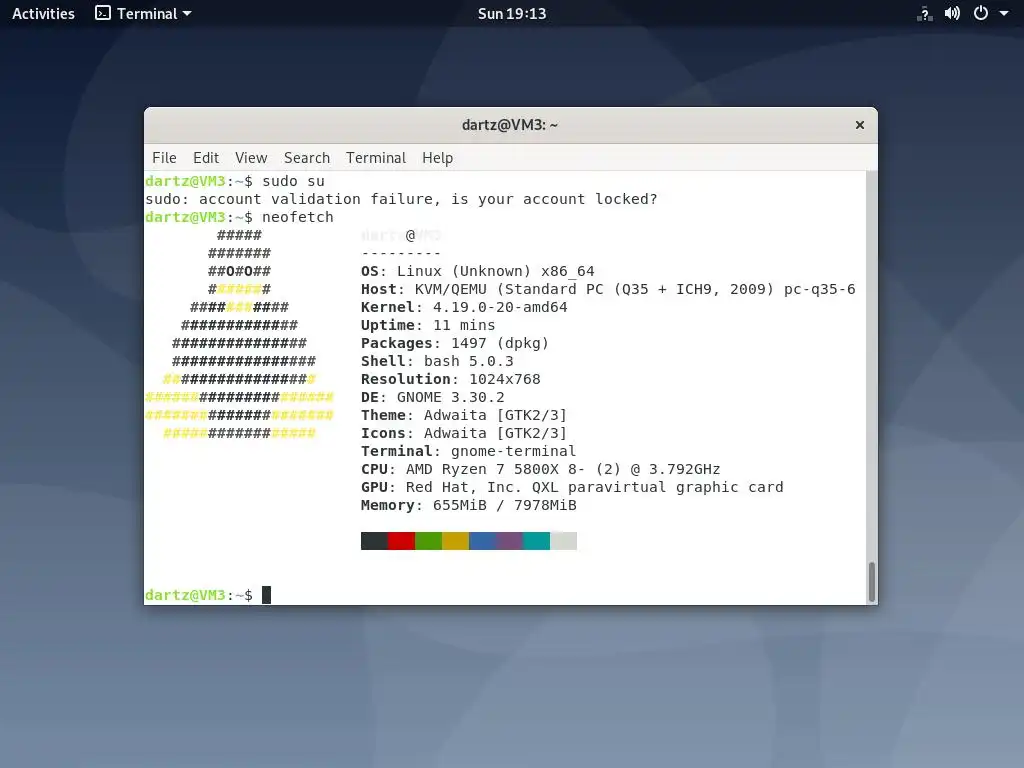Click the ##O#O## line of the ASCII penguin
Screen dimensions: 1024x768
(x=239, y=271)
